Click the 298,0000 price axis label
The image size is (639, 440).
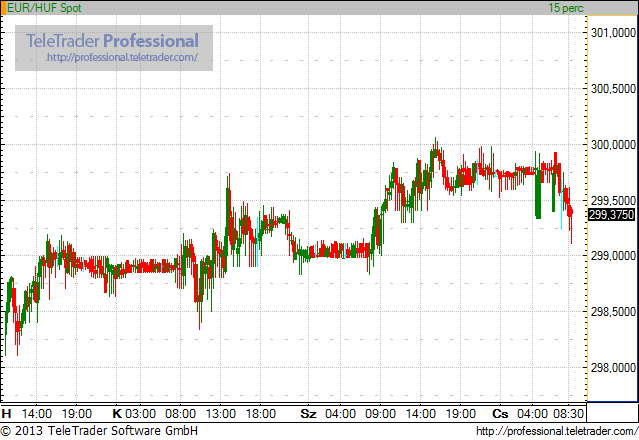(x=613, y=367)
